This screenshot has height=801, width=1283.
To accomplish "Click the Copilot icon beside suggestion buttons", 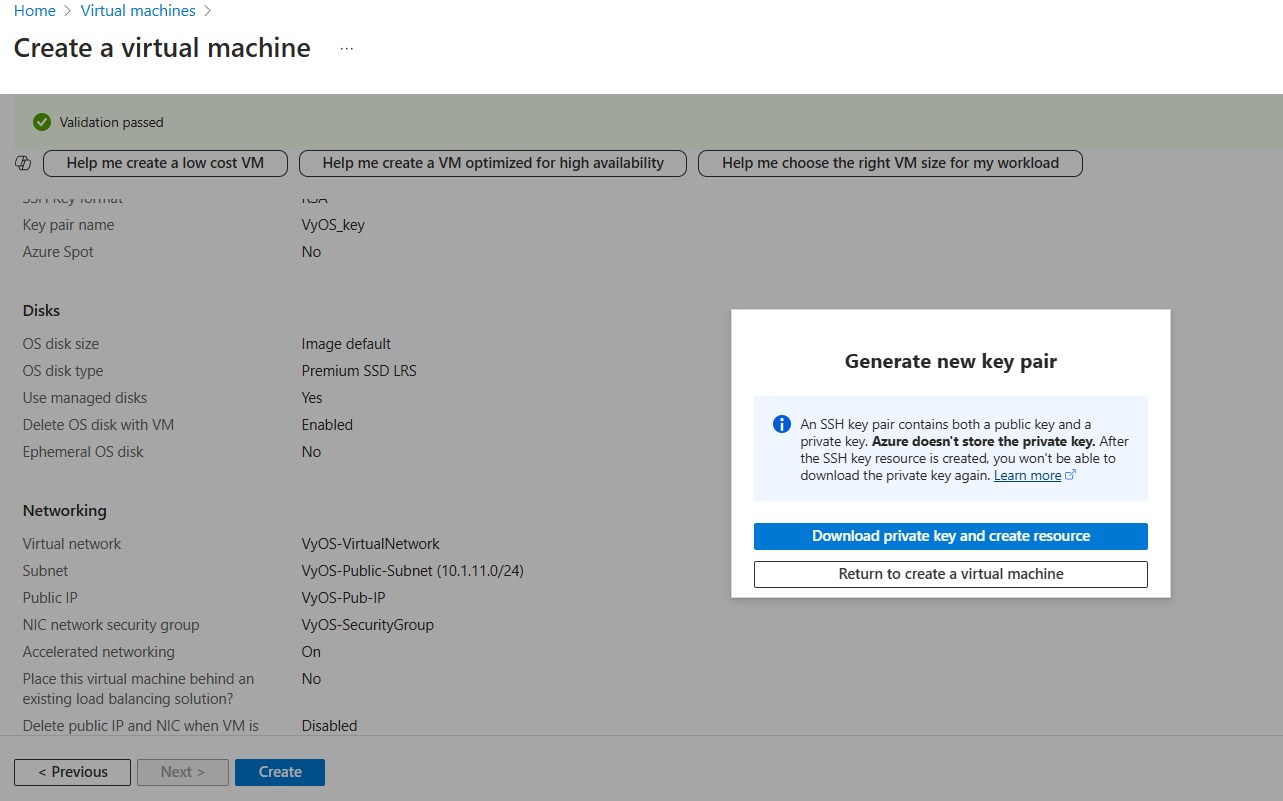I will coord(22,162).
